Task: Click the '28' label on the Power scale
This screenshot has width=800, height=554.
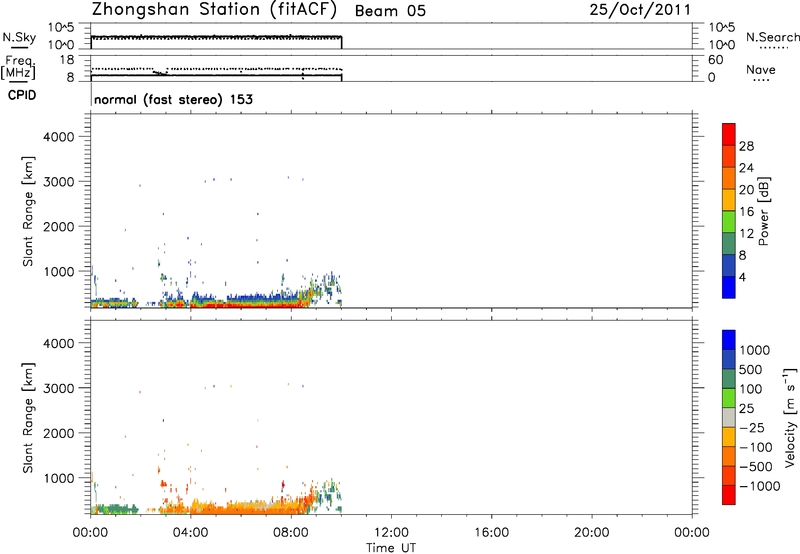Action: point(746,146)
